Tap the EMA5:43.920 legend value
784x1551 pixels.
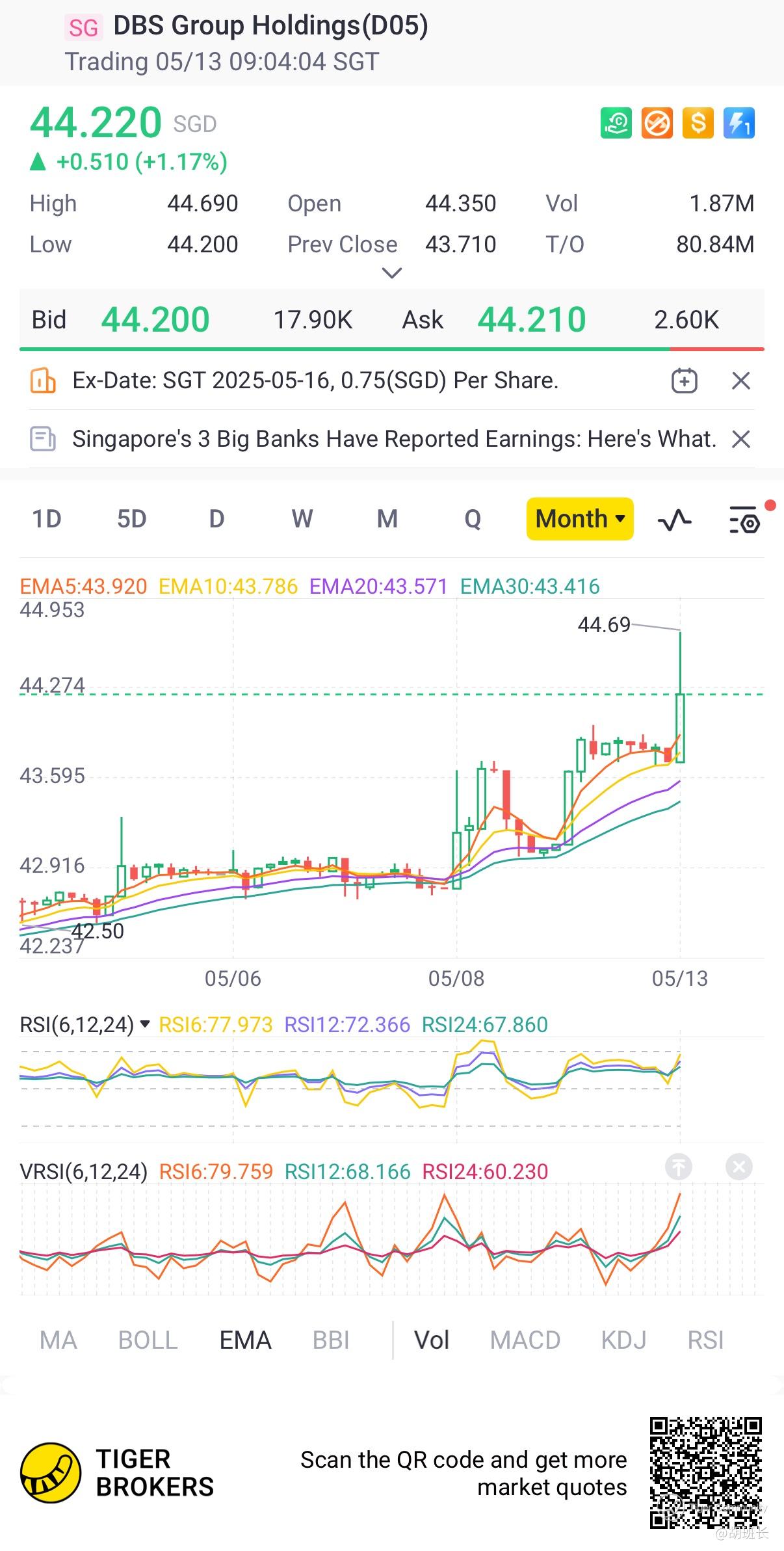[x=83, y=587]
